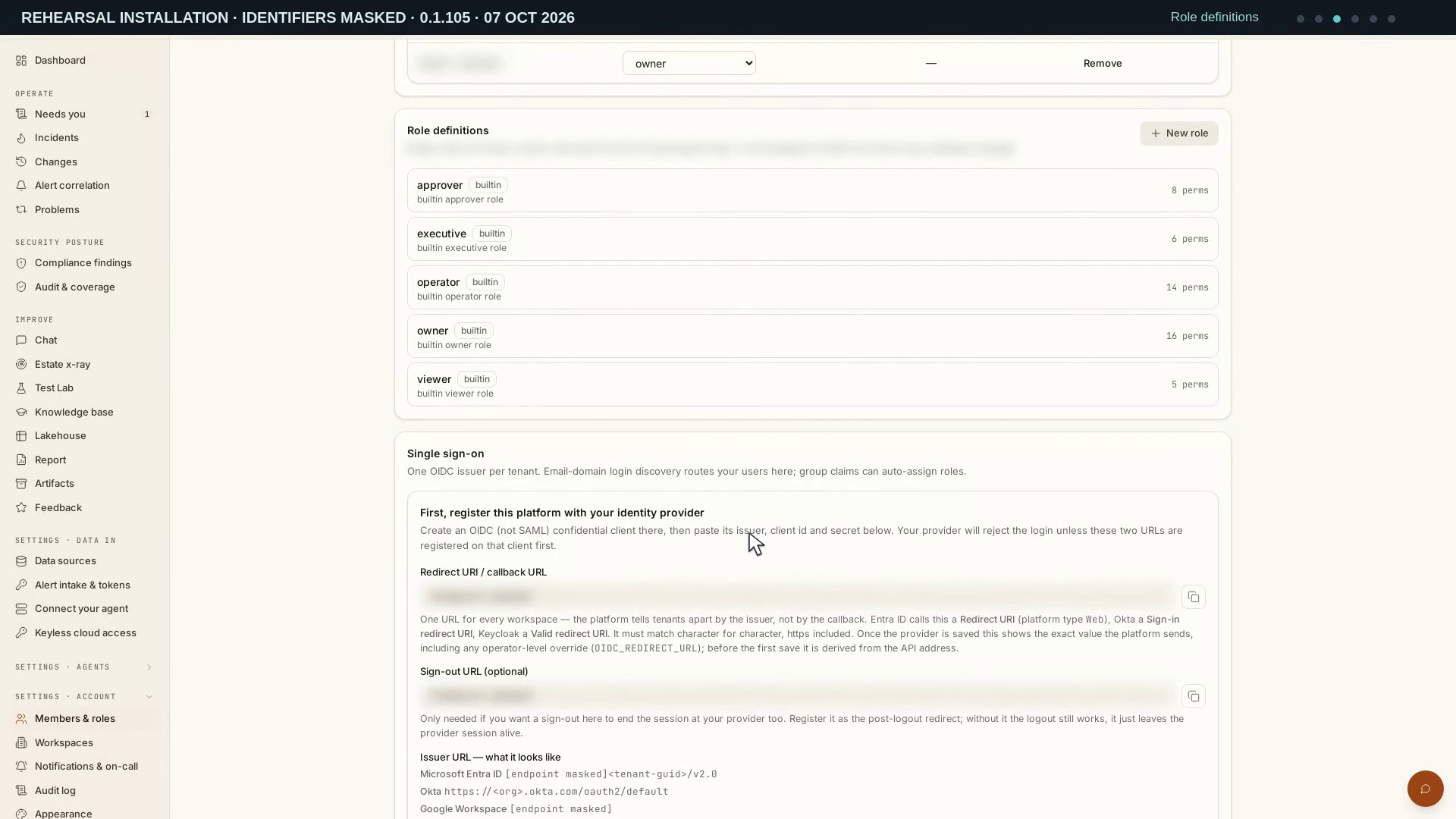The height and width of the screenshot is (819, 1456).
Task: Open the Dashboard icon in sidebar
Action: coord(21,61)
